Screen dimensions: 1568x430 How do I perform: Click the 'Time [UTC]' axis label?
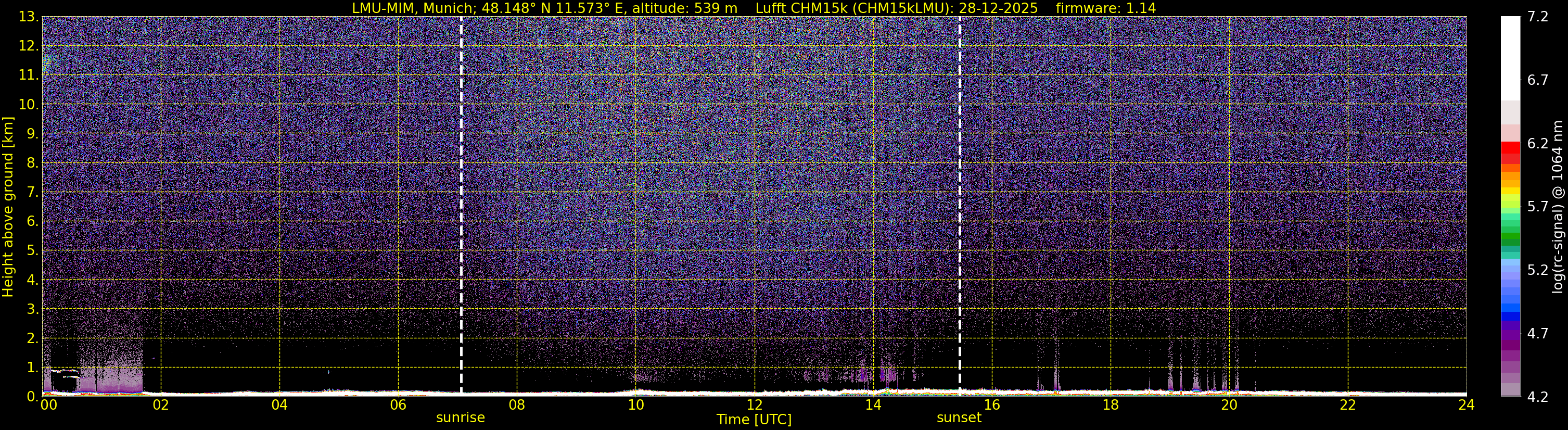coord(754,420)
